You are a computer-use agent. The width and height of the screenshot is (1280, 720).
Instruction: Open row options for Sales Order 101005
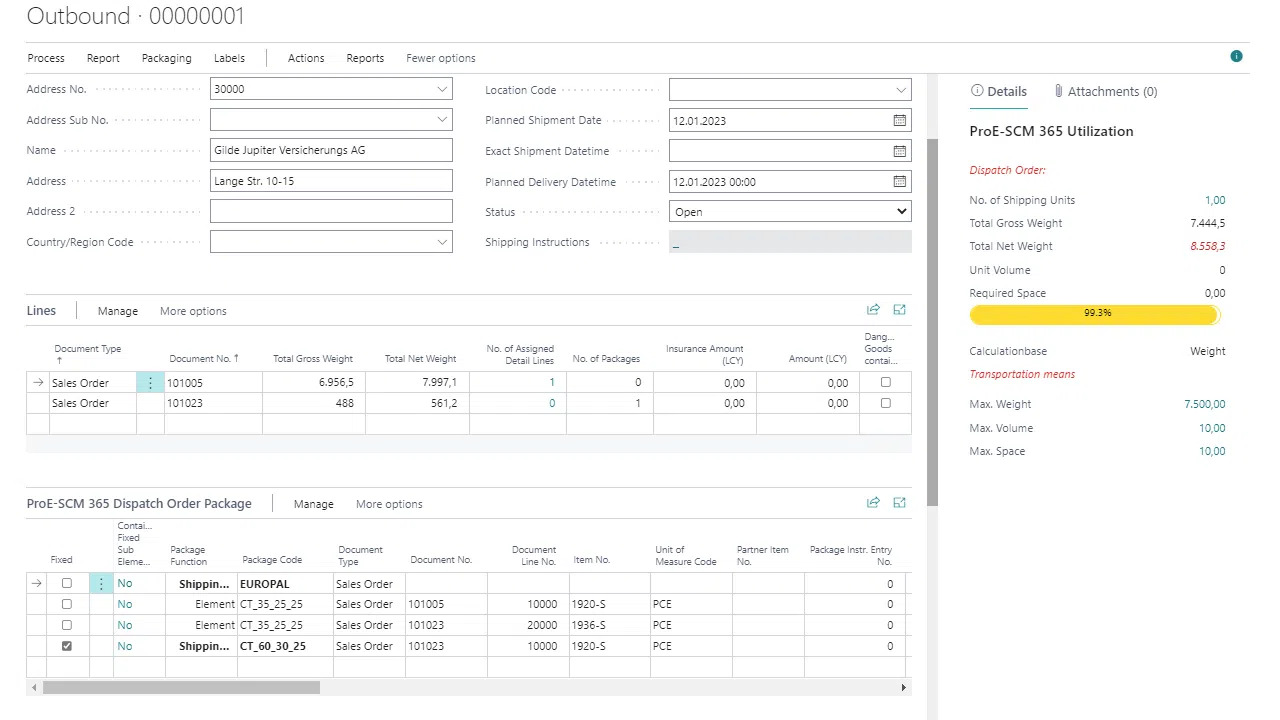[x=150, y=383]
